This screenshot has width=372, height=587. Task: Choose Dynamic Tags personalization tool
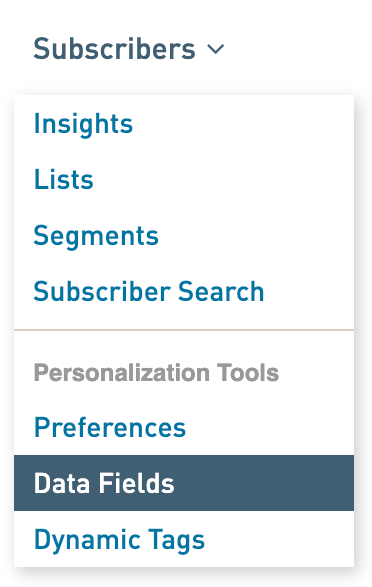119,540
